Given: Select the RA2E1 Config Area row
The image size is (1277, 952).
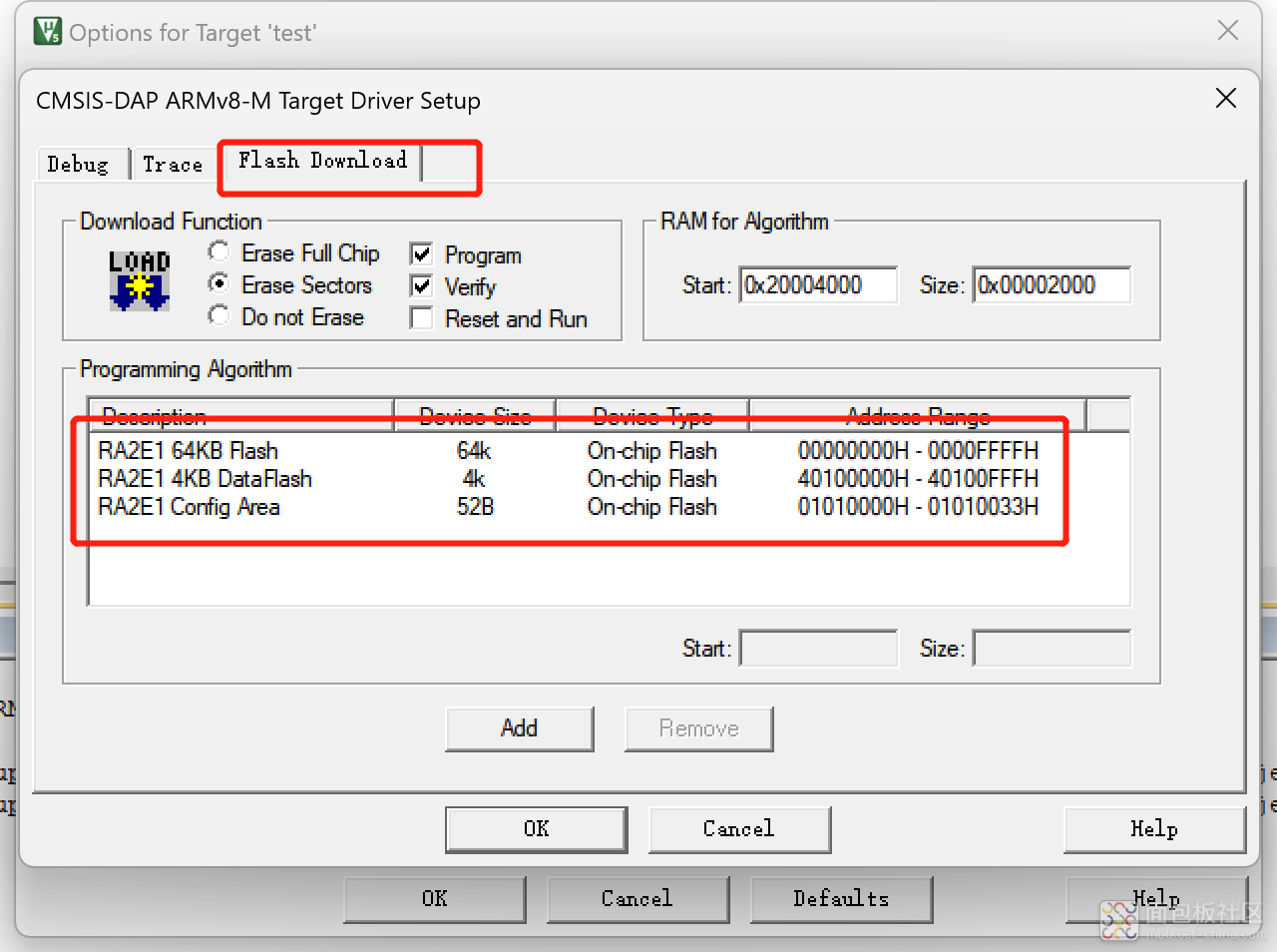Looking at the screenshot, I should tap(609, 507).
